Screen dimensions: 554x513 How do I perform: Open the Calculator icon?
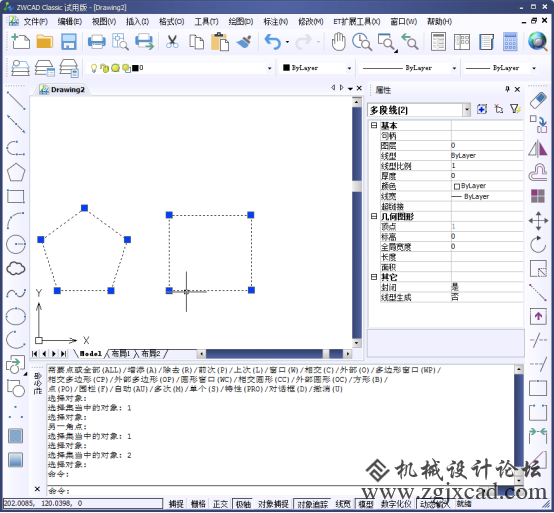coord(510,41)
